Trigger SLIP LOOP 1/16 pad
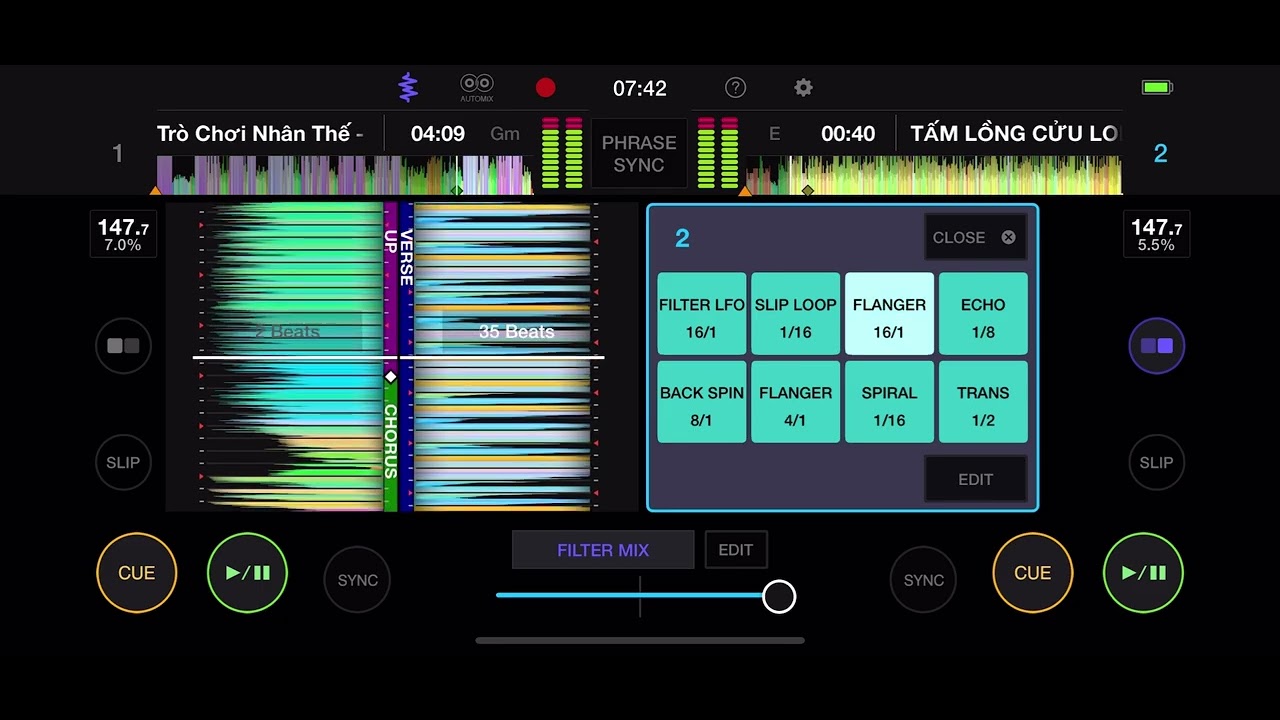Screen dimensions: 1280x720 [x=796, y=314]
